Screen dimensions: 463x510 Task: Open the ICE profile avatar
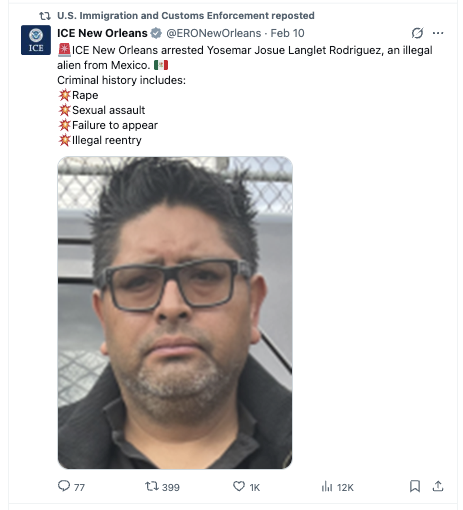point(36,40)
